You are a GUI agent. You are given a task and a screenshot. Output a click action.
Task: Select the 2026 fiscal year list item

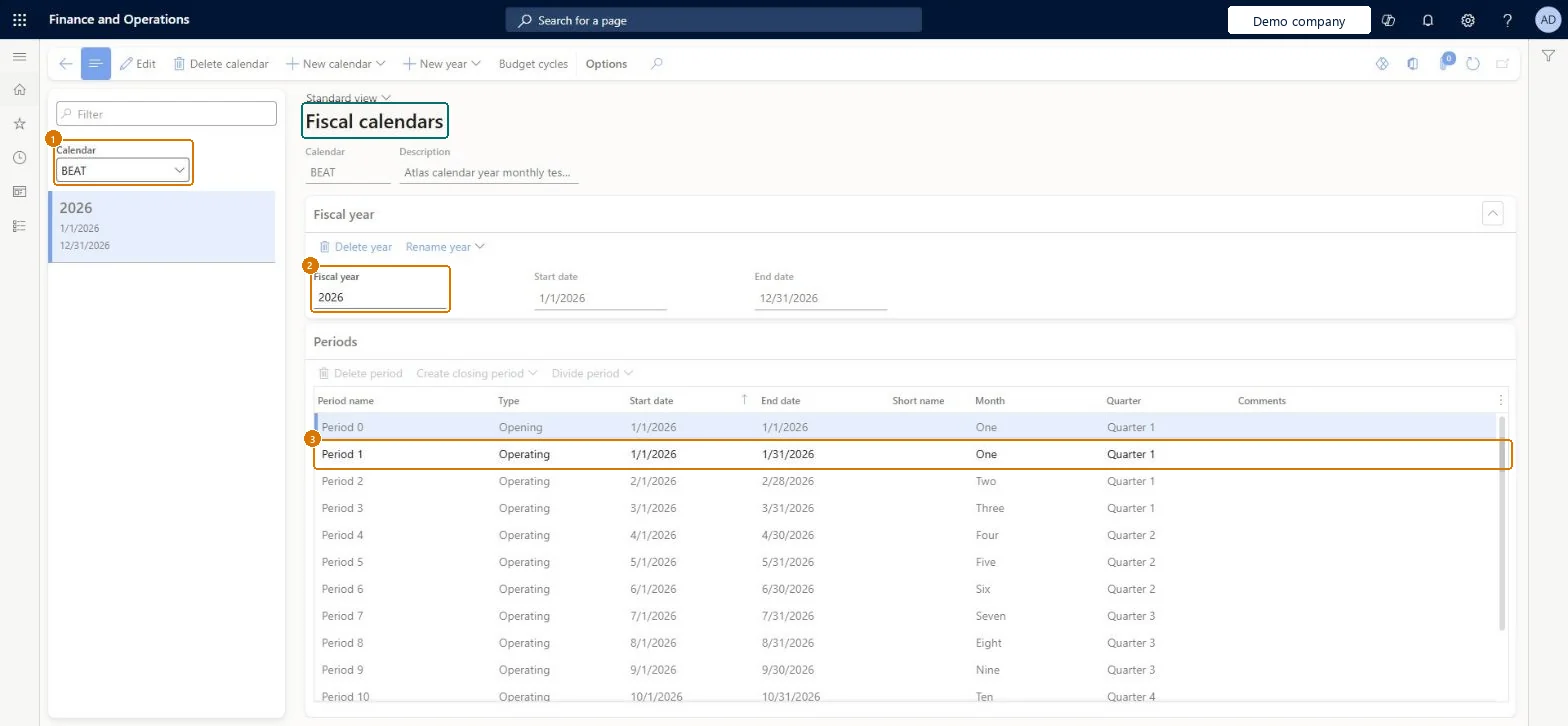(161, 227)
